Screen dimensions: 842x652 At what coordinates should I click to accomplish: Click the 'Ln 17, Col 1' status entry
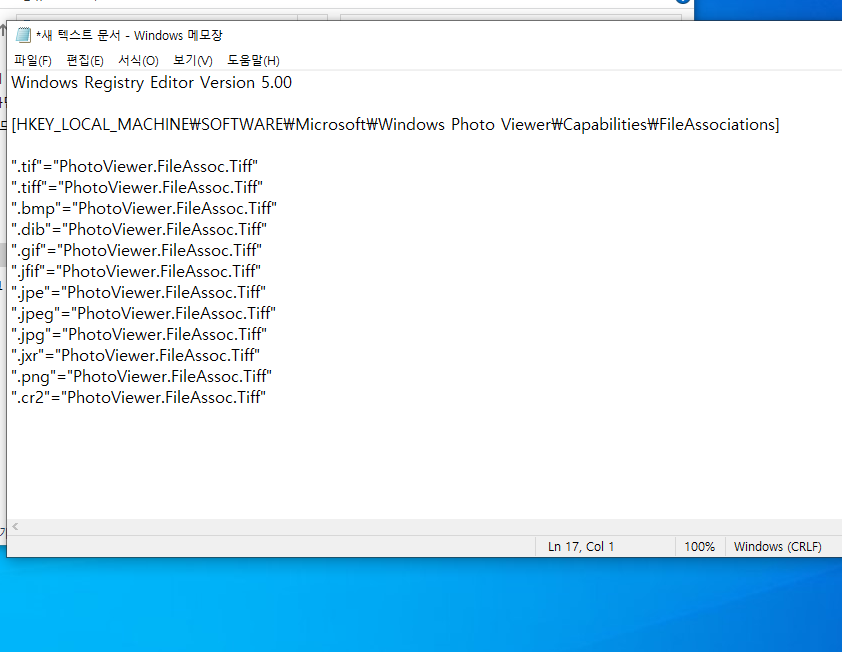tap(581, 547)
